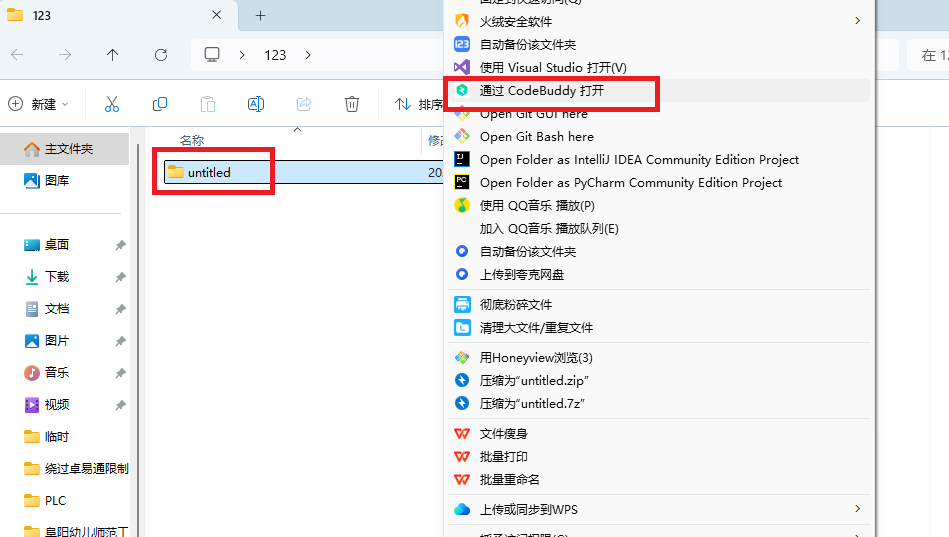Click the Delete trash icon
949x537 pixels.
pyautogui.click(x=352, y=104)
